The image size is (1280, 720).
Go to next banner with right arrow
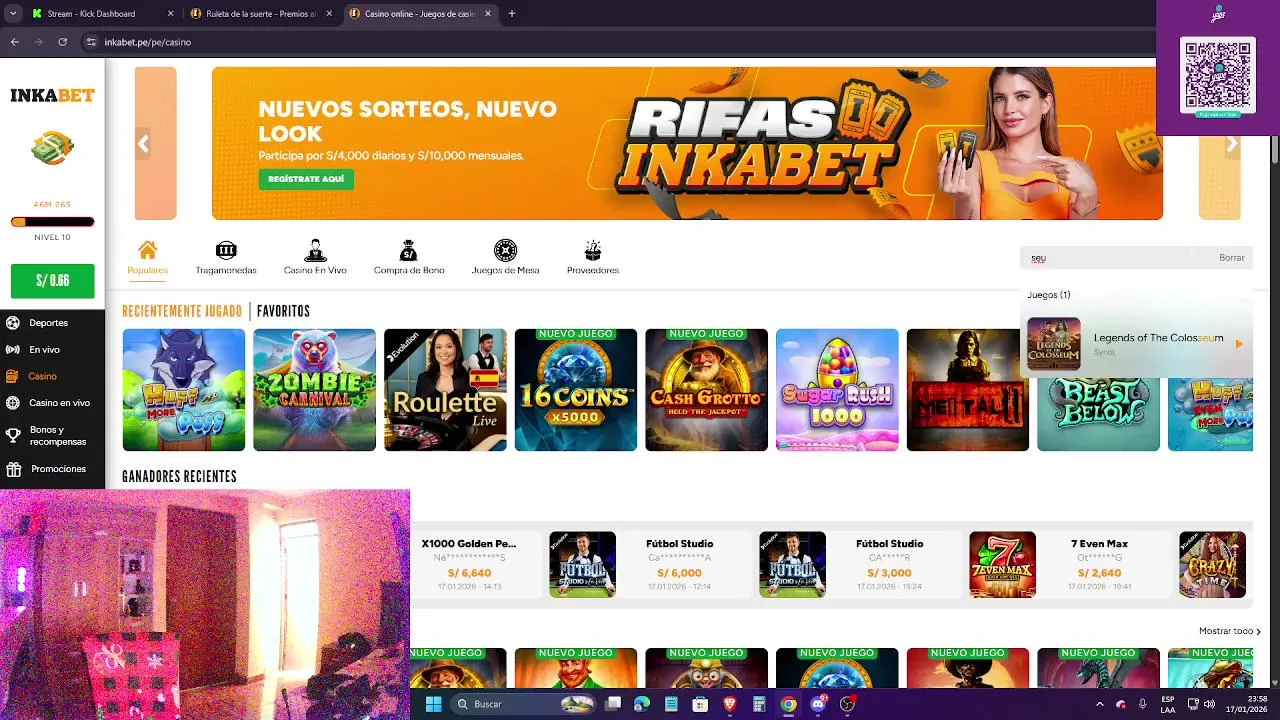coord(1232,144)
